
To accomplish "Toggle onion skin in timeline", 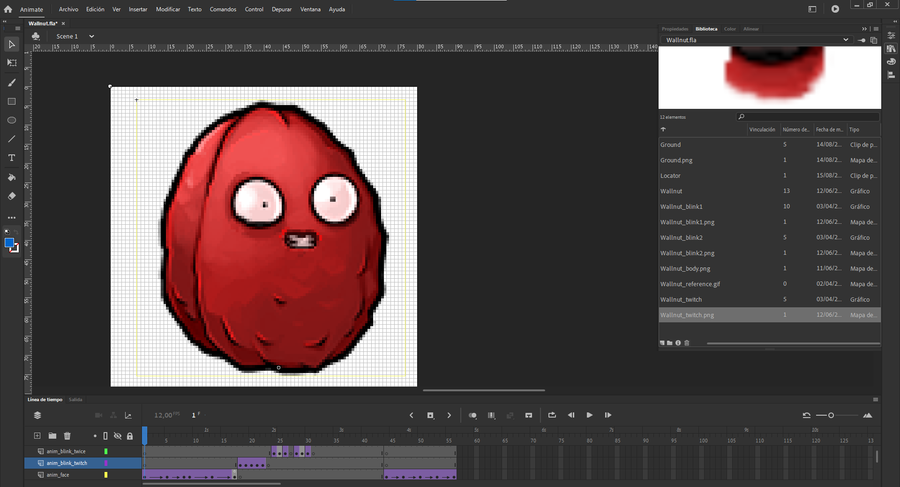I will click(x=472, y=415).
